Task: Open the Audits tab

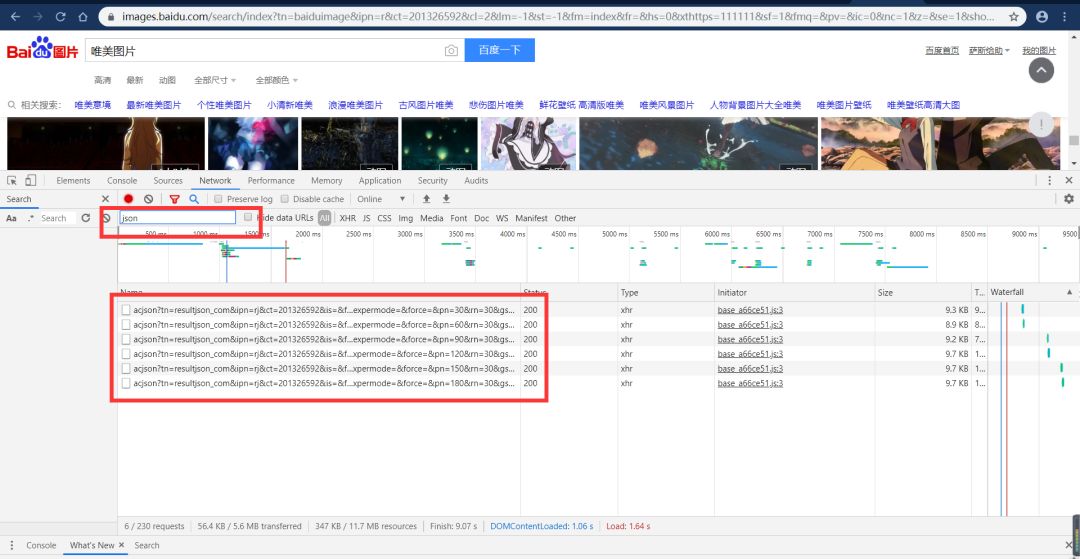Action: click(x=476, y=180)
